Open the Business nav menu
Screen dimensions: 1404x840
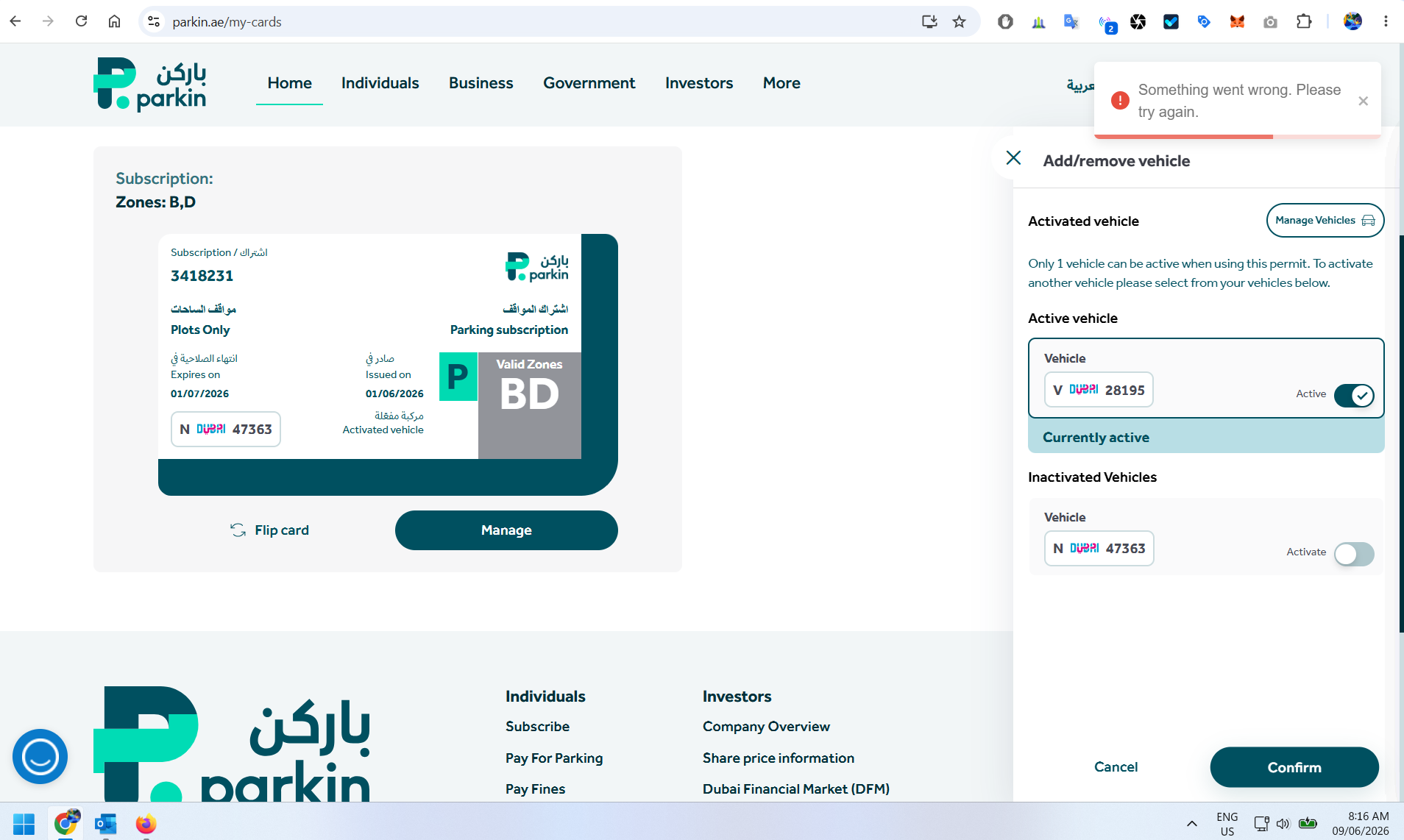[481, 83]
